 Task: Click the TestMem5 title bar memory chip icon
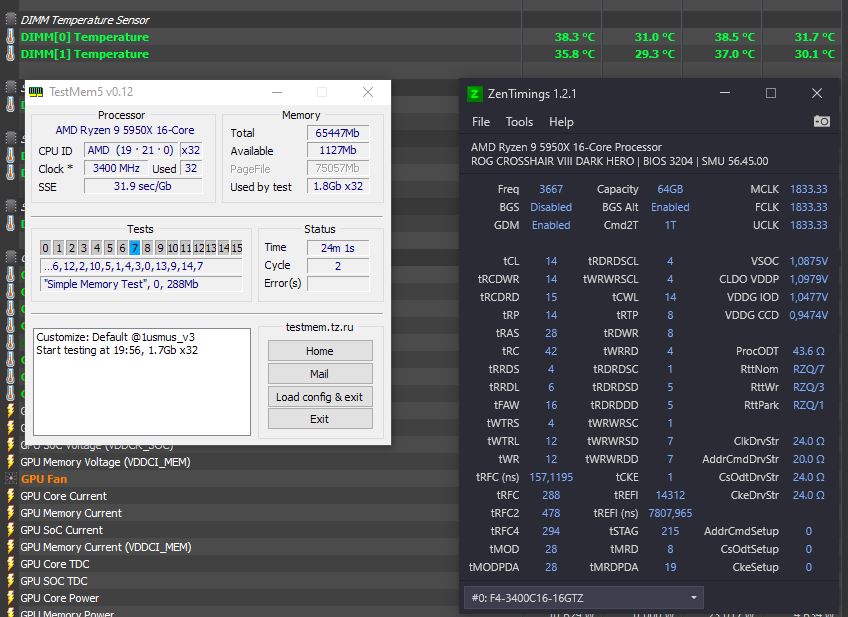tap(36, 92)
